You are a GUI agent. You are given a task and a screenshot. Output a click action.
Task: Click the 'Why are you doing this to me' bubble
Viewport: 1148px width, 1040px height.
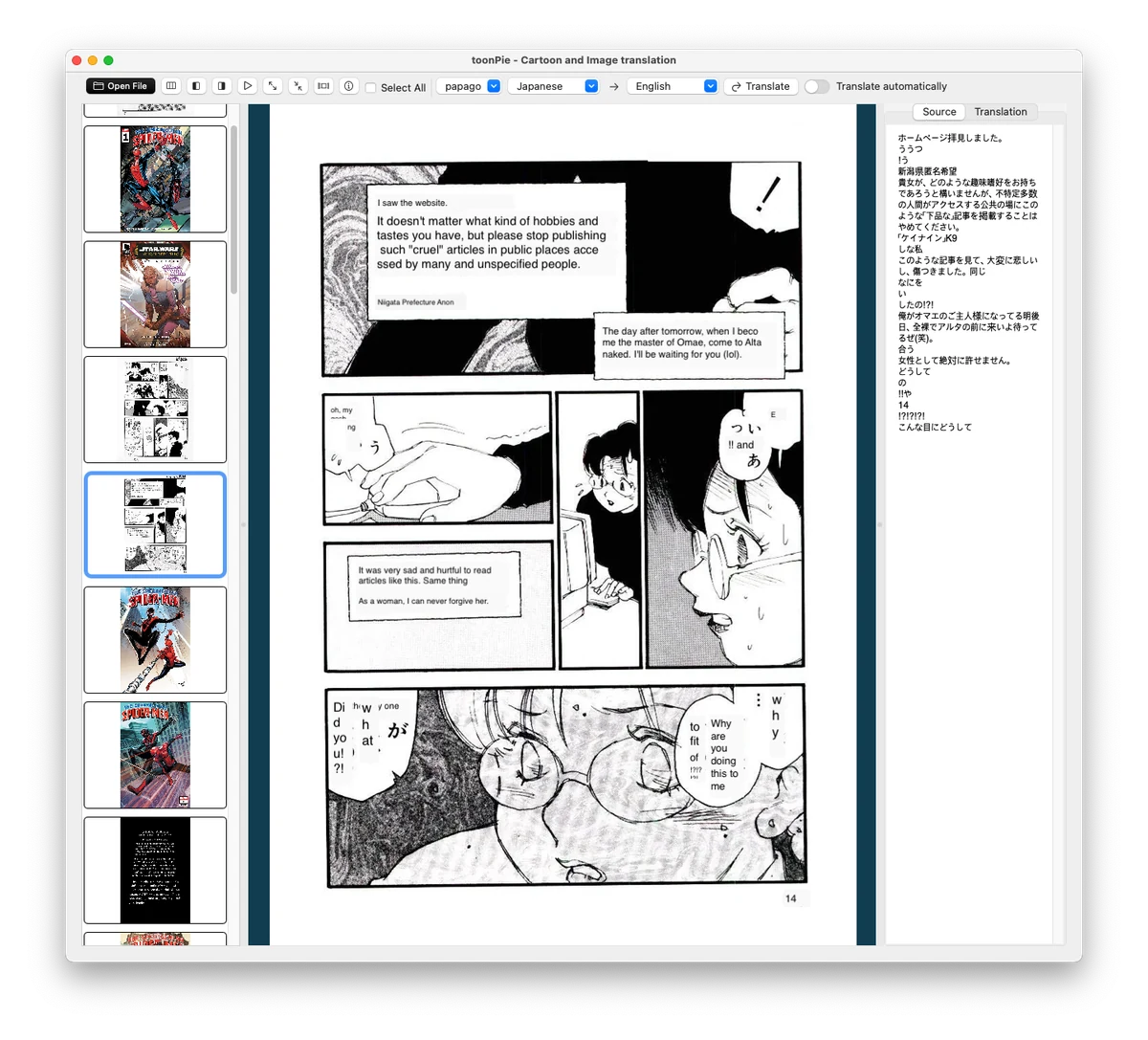pyautogui.click(x=724, y=755)
